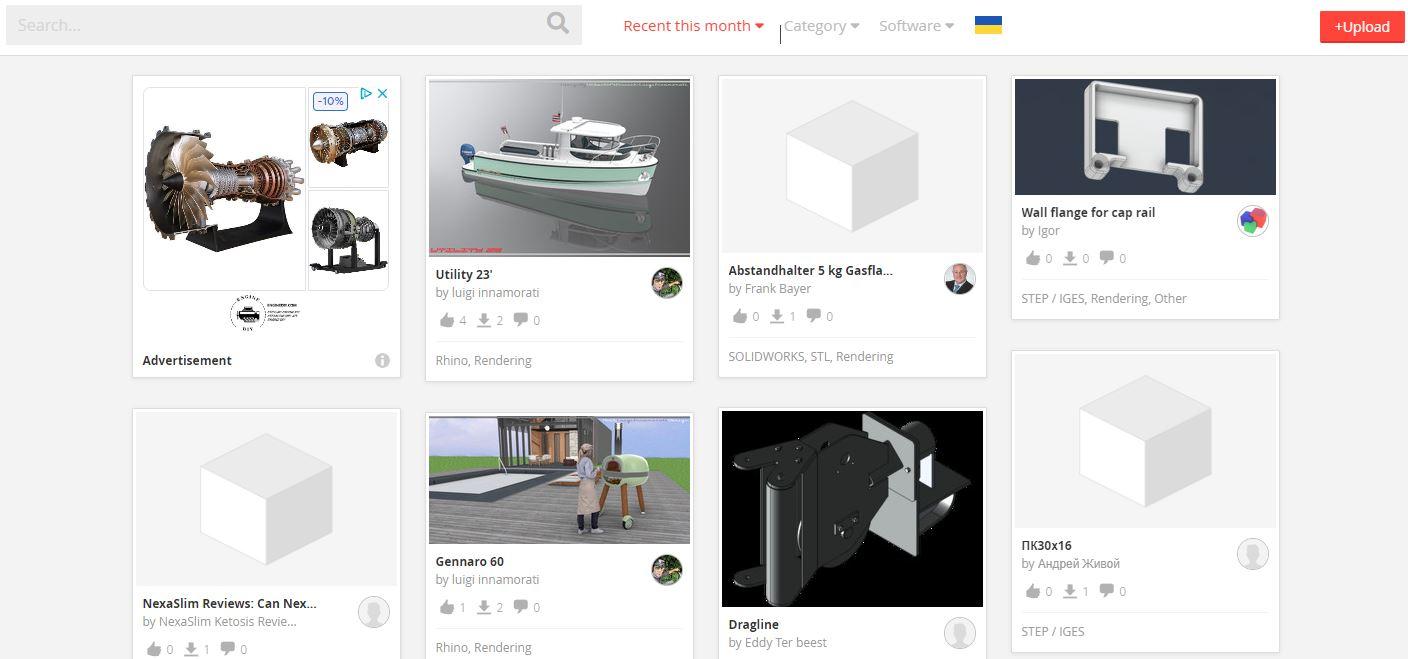Click download icon on Wall flange card

click(1069, 258)
